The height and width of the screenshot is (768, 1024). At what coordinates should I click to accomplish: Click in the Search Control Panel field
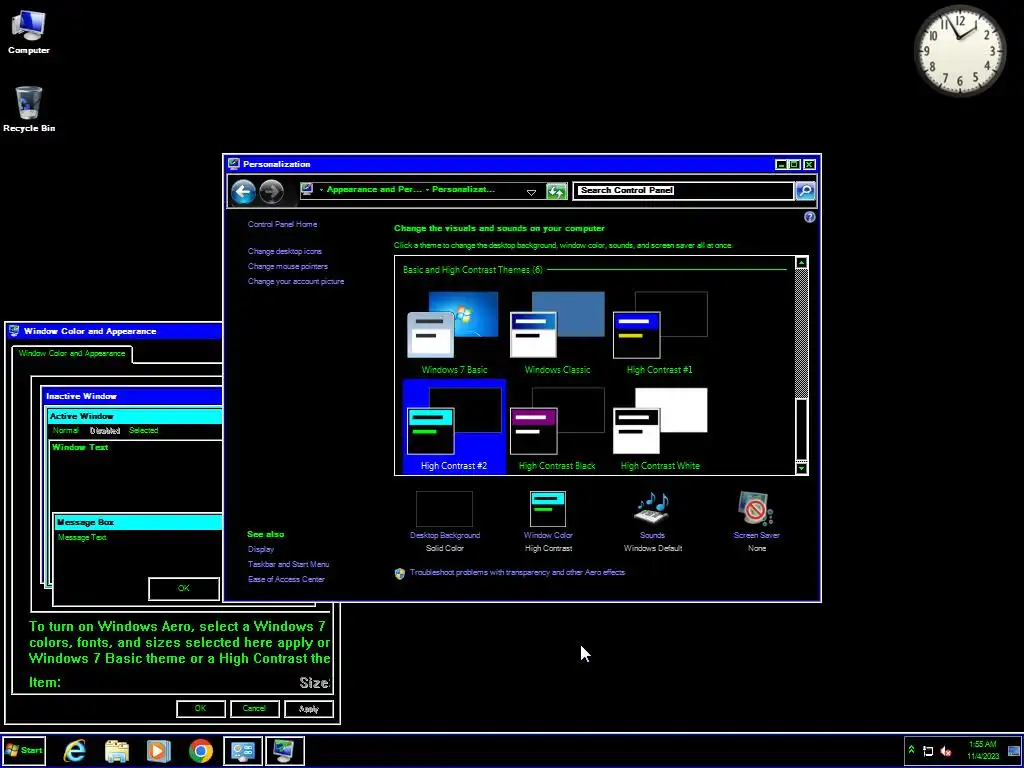pyautogui.click(x=683, y=191)
